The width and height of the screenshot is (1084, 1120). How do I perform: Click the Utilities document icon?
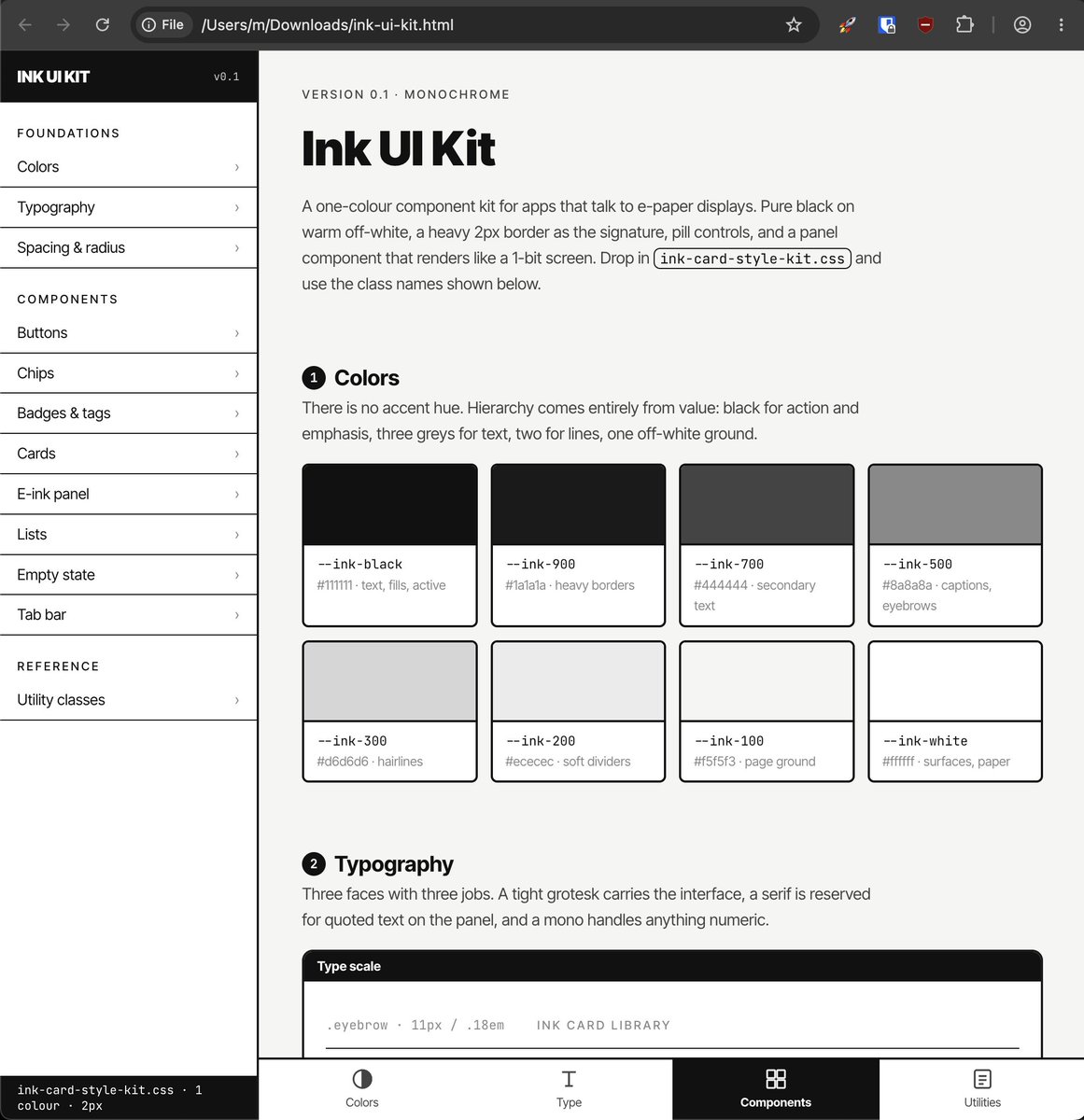pos(982,1079)
